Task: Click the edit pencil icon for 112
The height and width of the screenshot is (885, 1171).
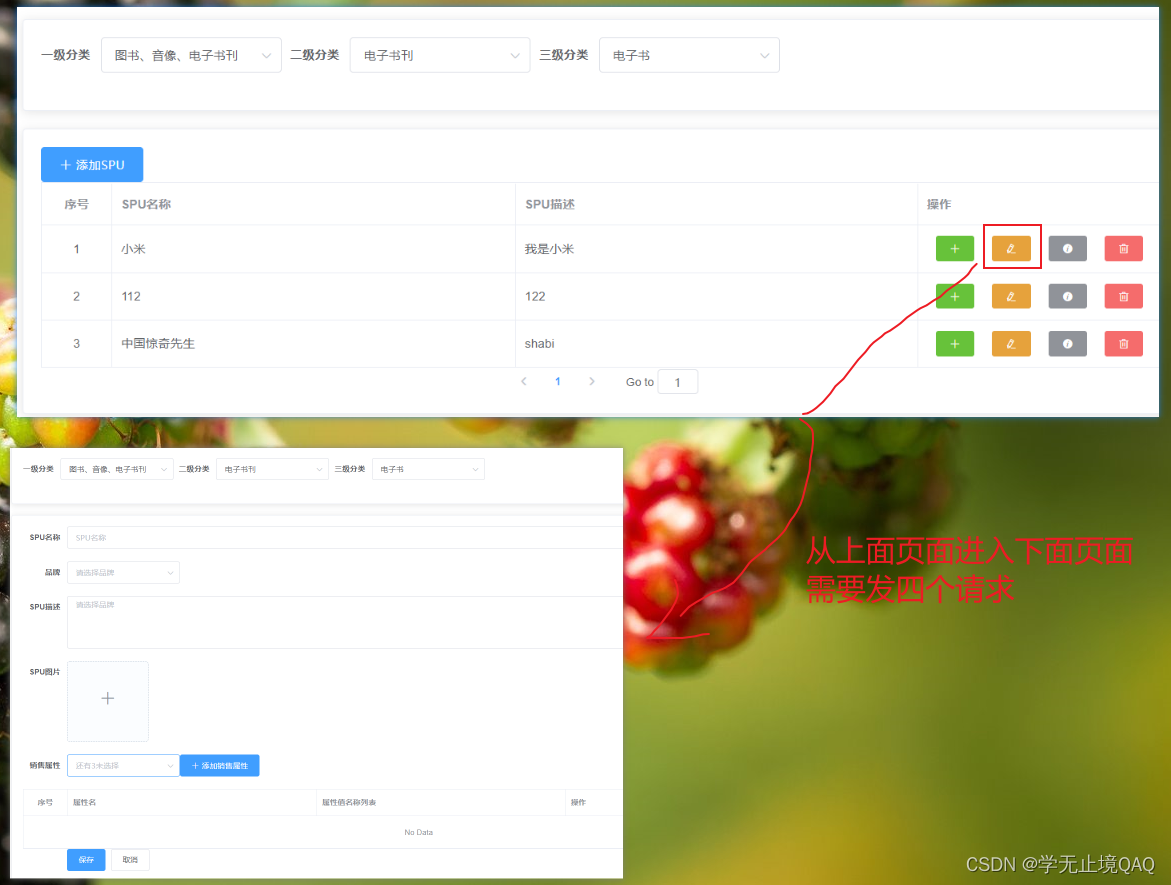Action: coord(1011,296)
